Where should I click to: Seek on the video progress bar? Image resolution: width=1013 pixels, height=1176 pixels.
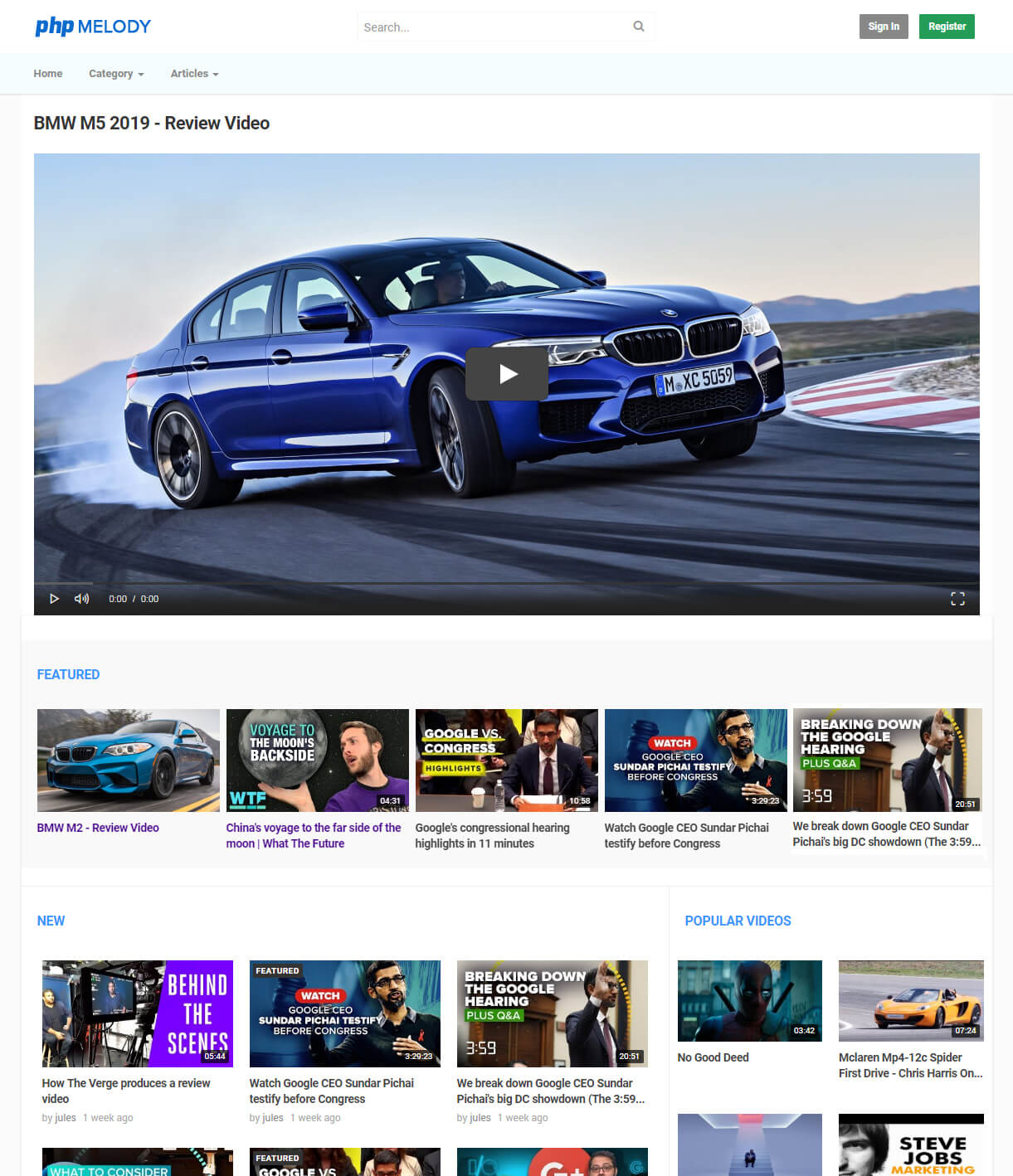click(x=506, y=584)
